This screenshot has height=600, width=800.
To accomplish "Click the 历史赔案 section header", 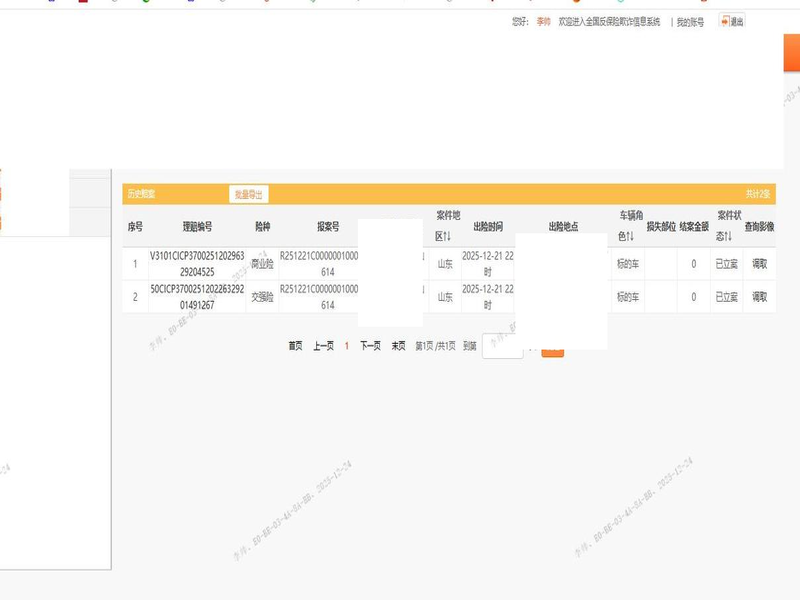I will coord(141,194).
